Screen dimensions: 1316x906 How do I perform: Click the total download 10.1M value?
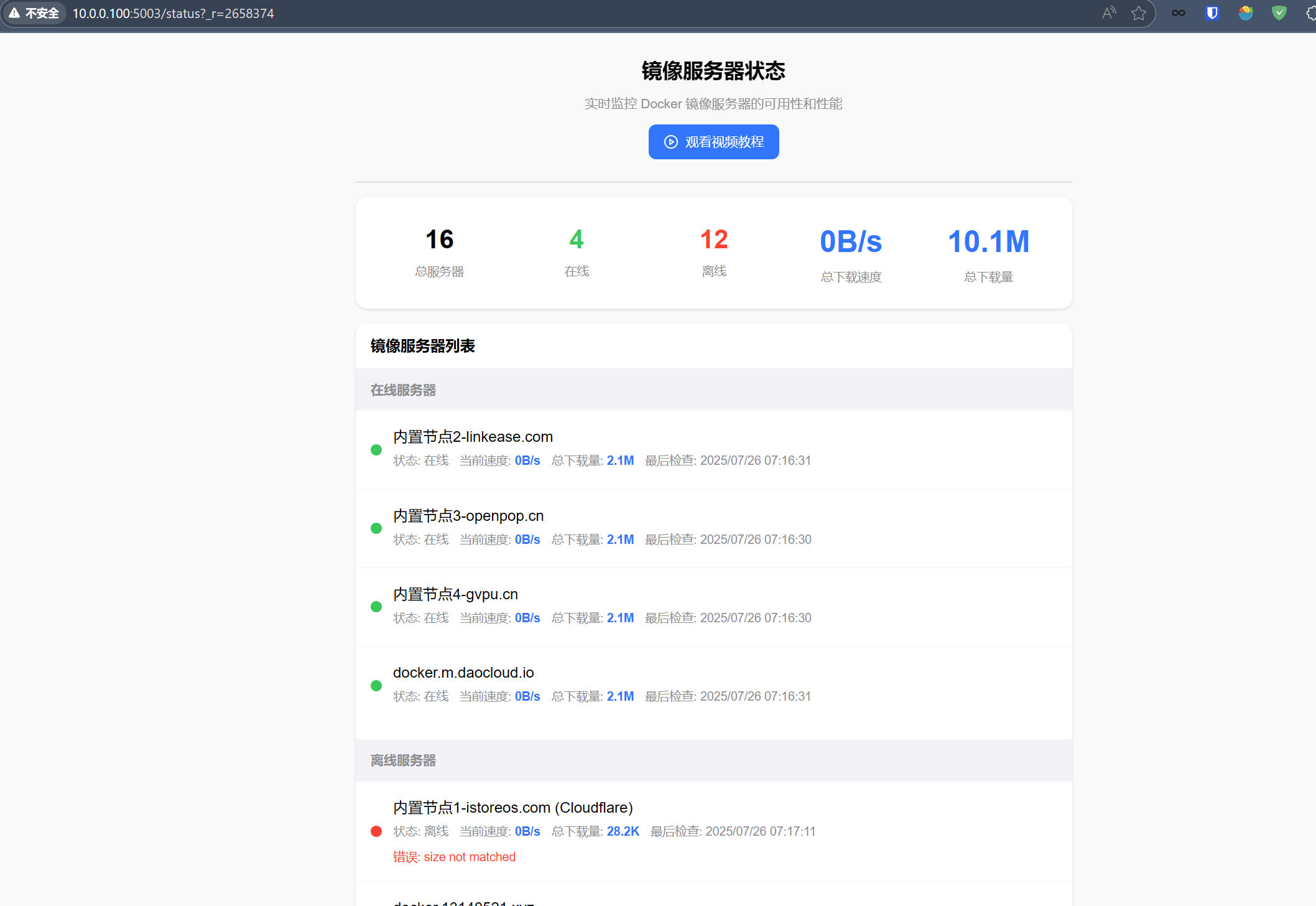coord(988,242)
